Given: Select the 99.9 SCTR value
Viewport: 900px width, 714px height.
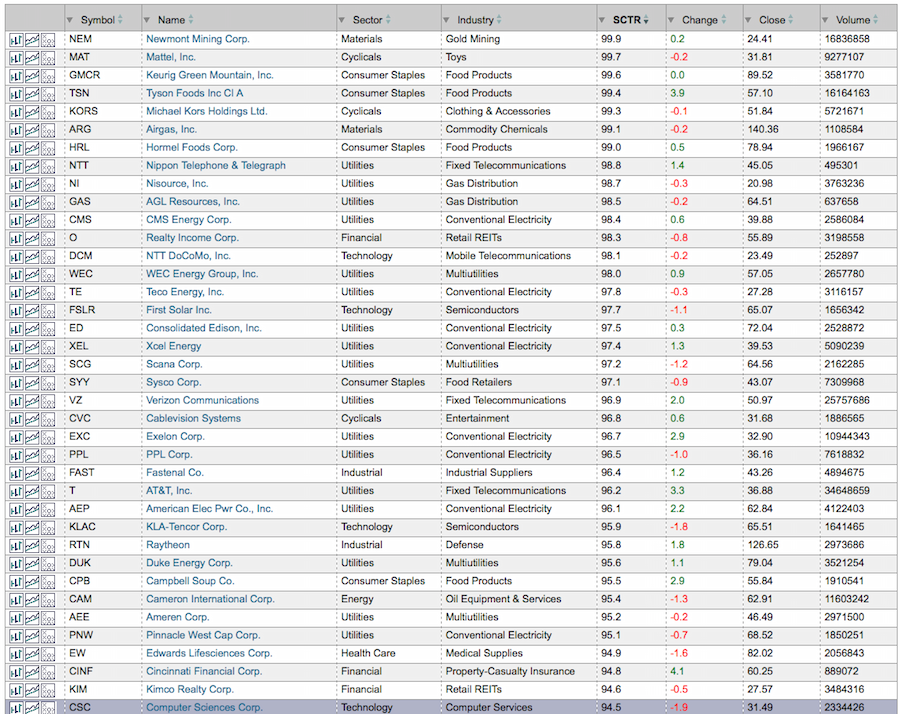Looking at the screenshot, I should click(611, 39).
